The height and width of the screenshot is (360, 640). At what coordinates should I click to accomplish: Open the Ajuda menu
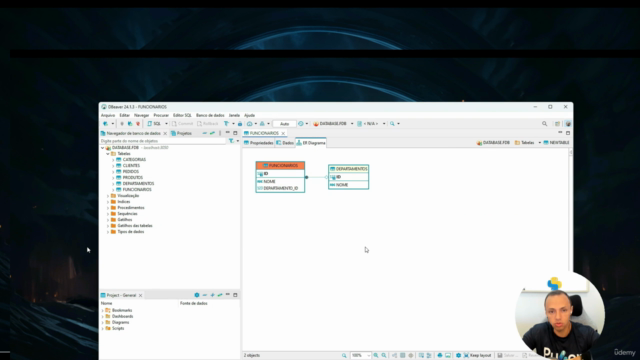[x=249, y=116]
